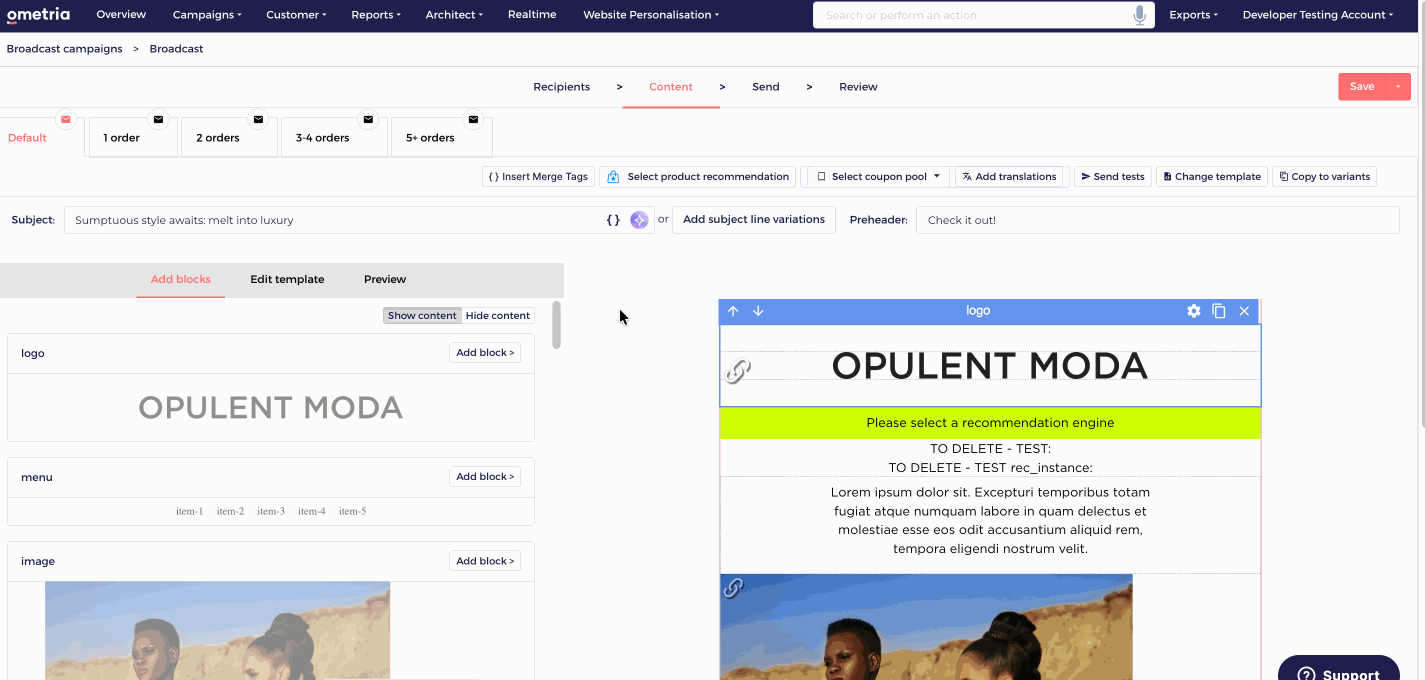This screenshot has width=1425, height=680.
Task: Click Add subject line variations button
Action: [x=754, y=220]
